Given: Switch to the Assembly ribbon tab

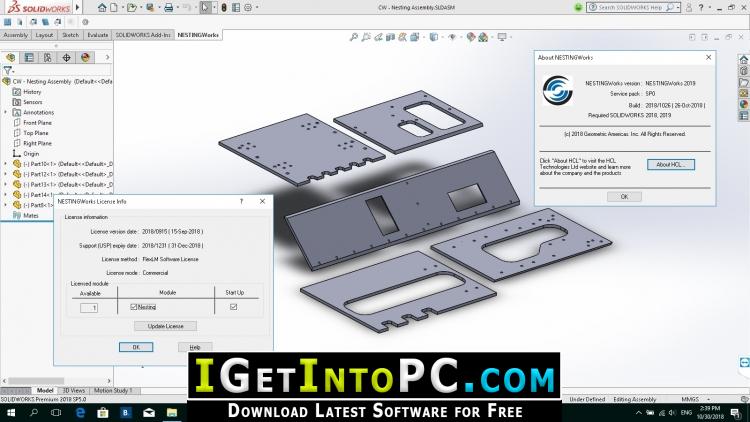Looking at the screenshot, I should pos(16,35).
